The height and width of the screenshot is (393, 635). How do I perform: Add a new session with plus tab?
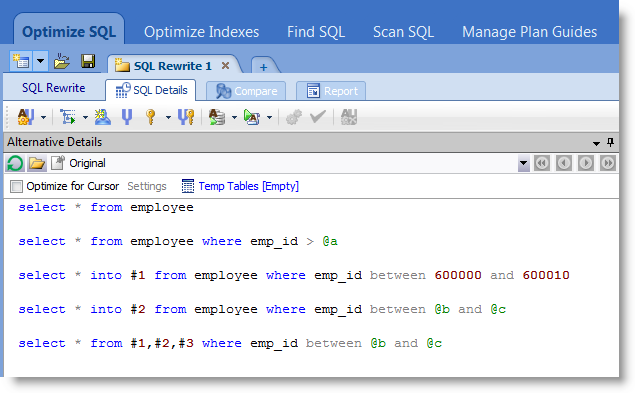pyautogui.click(x=264, y=67)
